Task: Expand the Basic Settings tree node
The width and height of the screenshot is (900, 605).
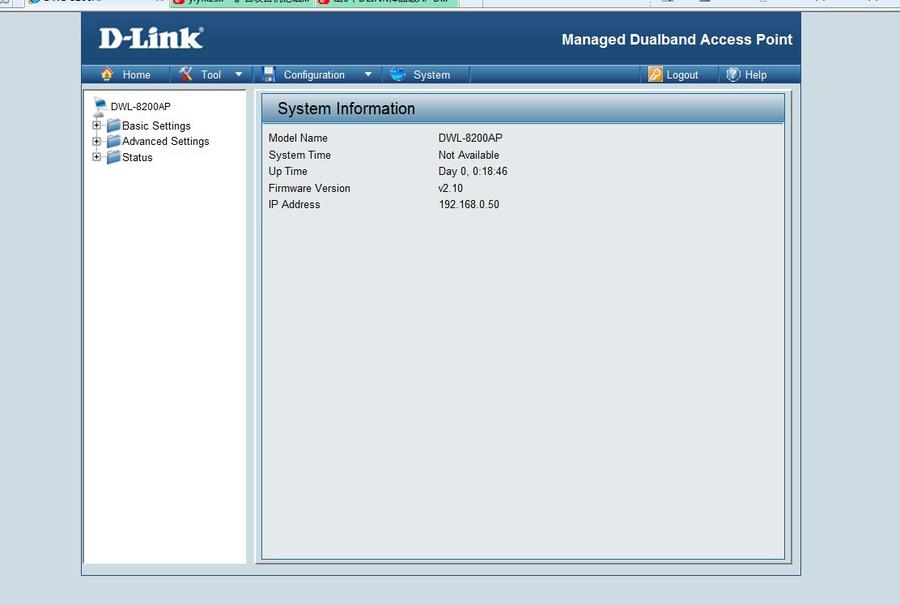Action: pos(96,125)
